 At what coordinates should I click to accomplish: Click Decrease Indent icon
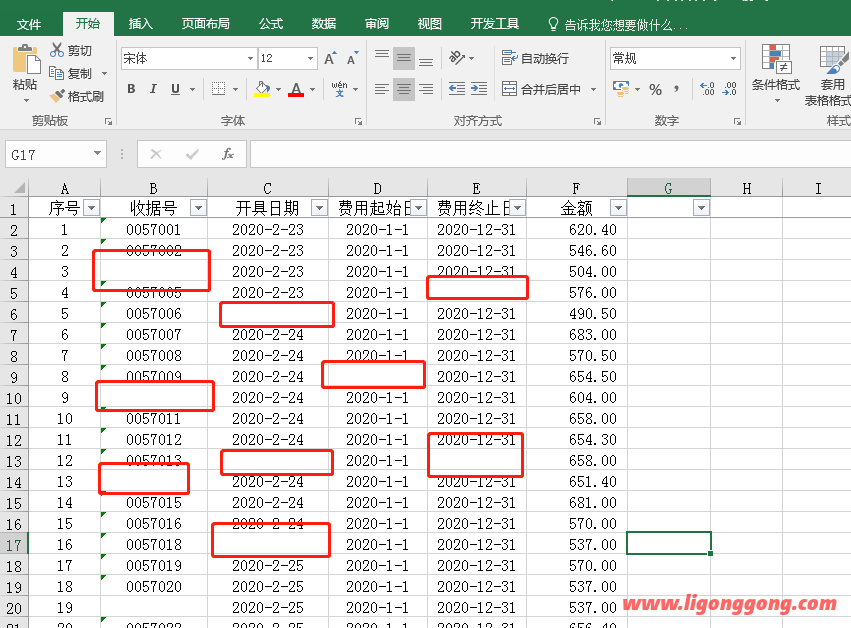point(457,89)
